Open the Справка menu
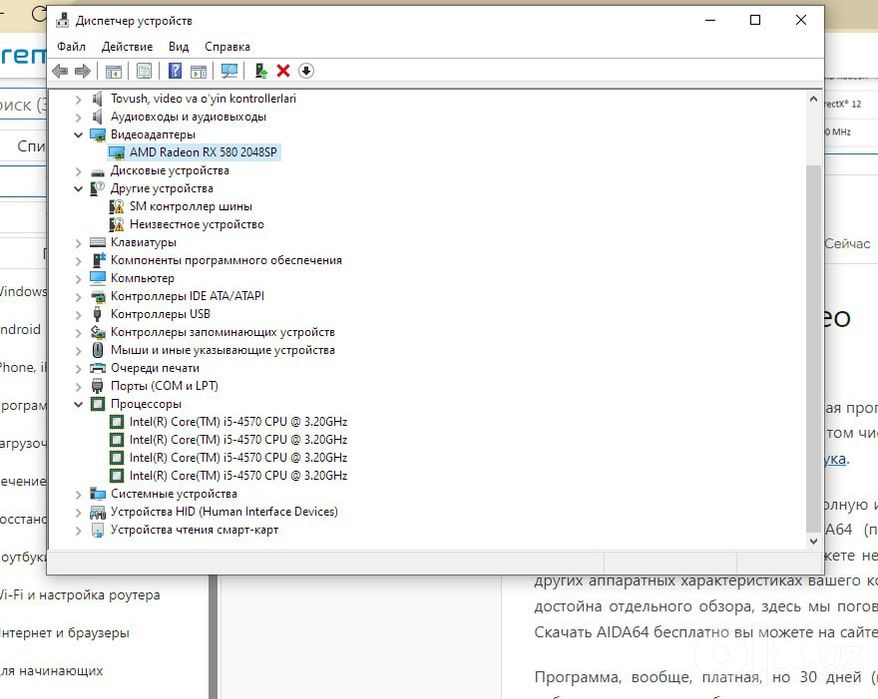The height and width of the screenshot is (699, 878). point(227,46)
